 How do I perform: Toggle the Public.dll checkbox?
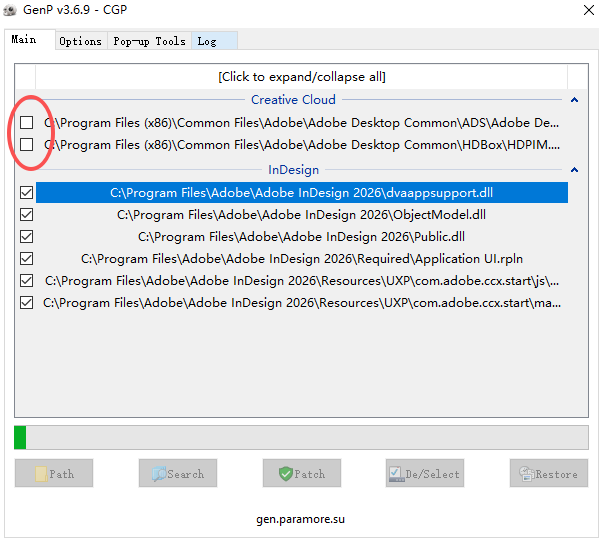tap(26, 236)
